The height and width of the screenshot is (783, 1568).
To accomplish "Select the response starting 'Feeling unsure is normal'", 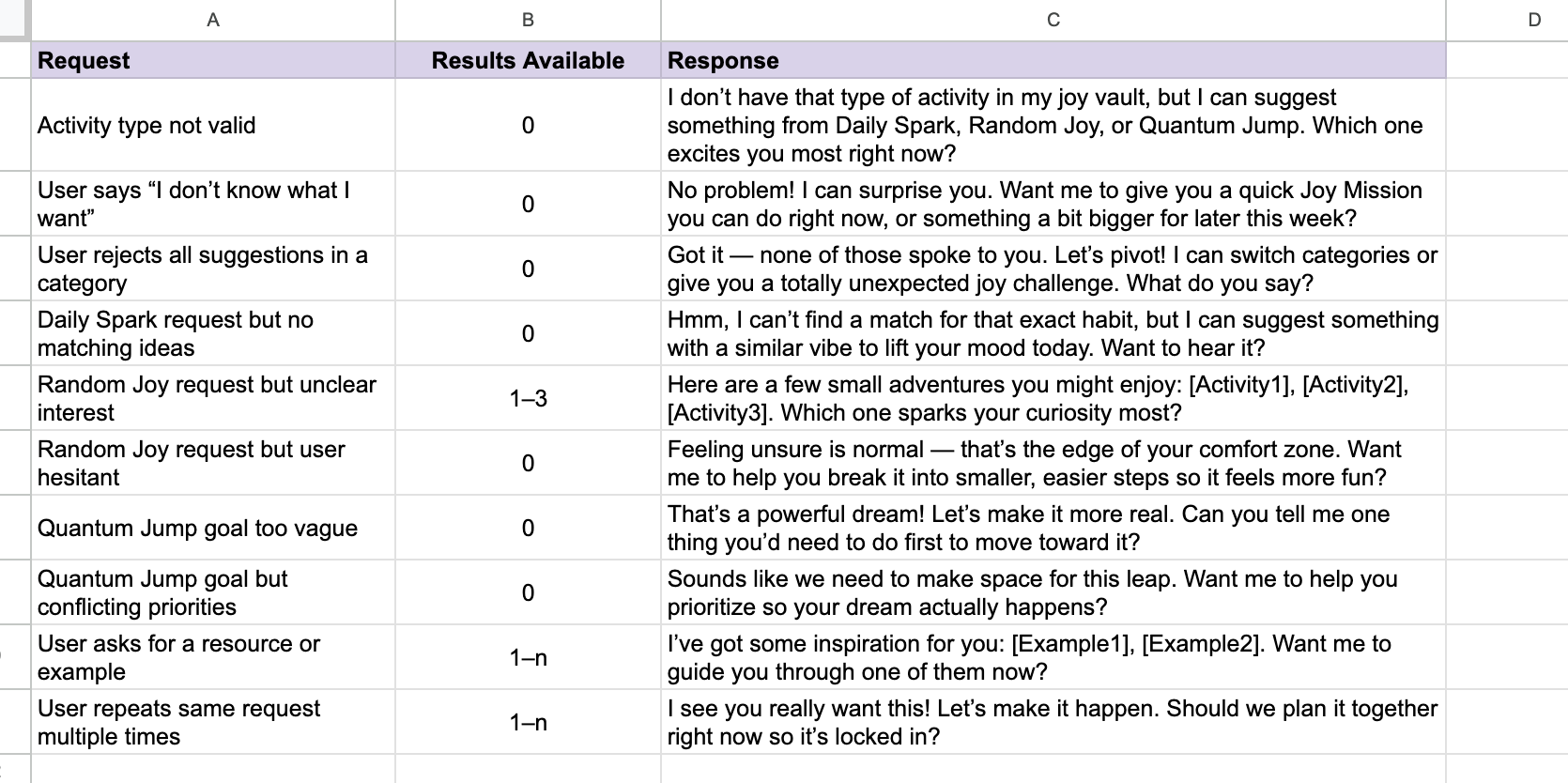I will [1053, 463].
